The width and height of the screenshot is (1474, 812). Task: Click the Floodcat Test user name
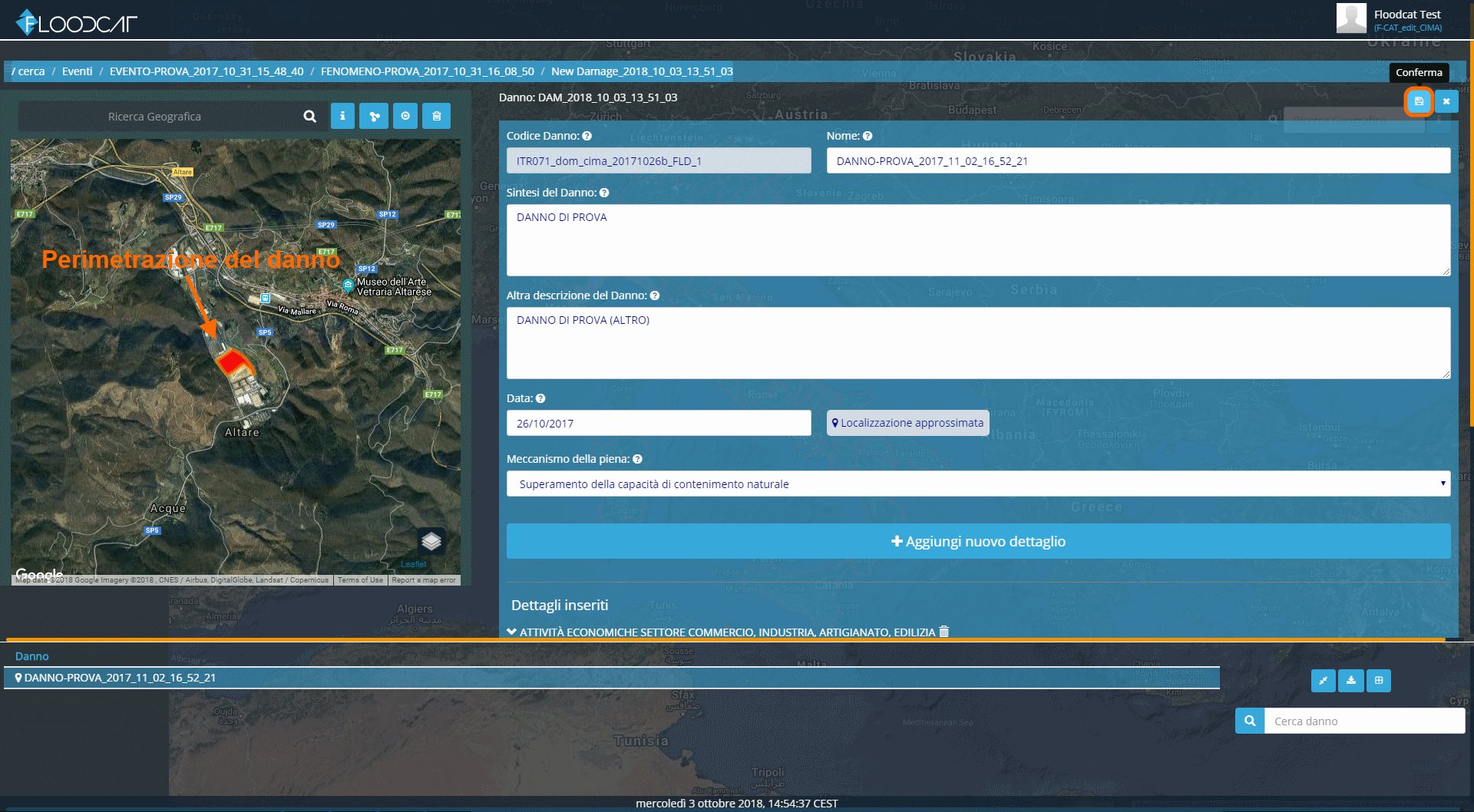coord(1407,15)
